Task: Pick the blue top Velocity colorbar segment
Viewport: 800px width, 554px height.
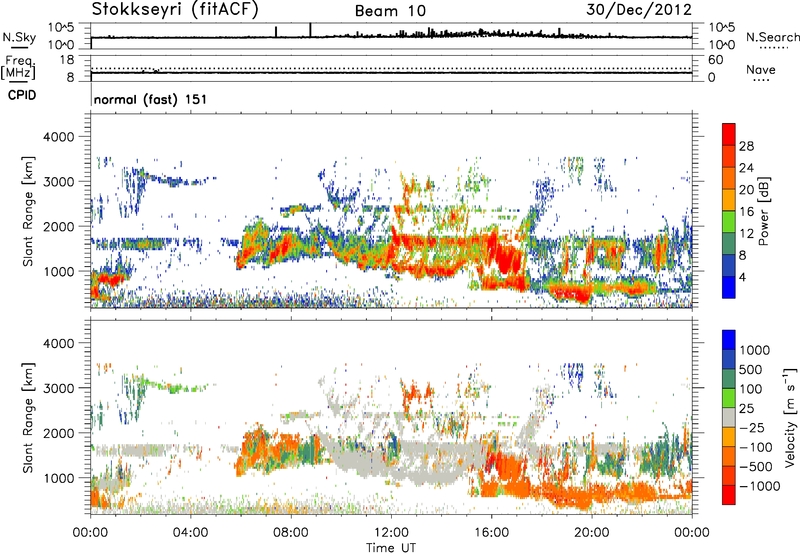Action: tap(729, 340)
